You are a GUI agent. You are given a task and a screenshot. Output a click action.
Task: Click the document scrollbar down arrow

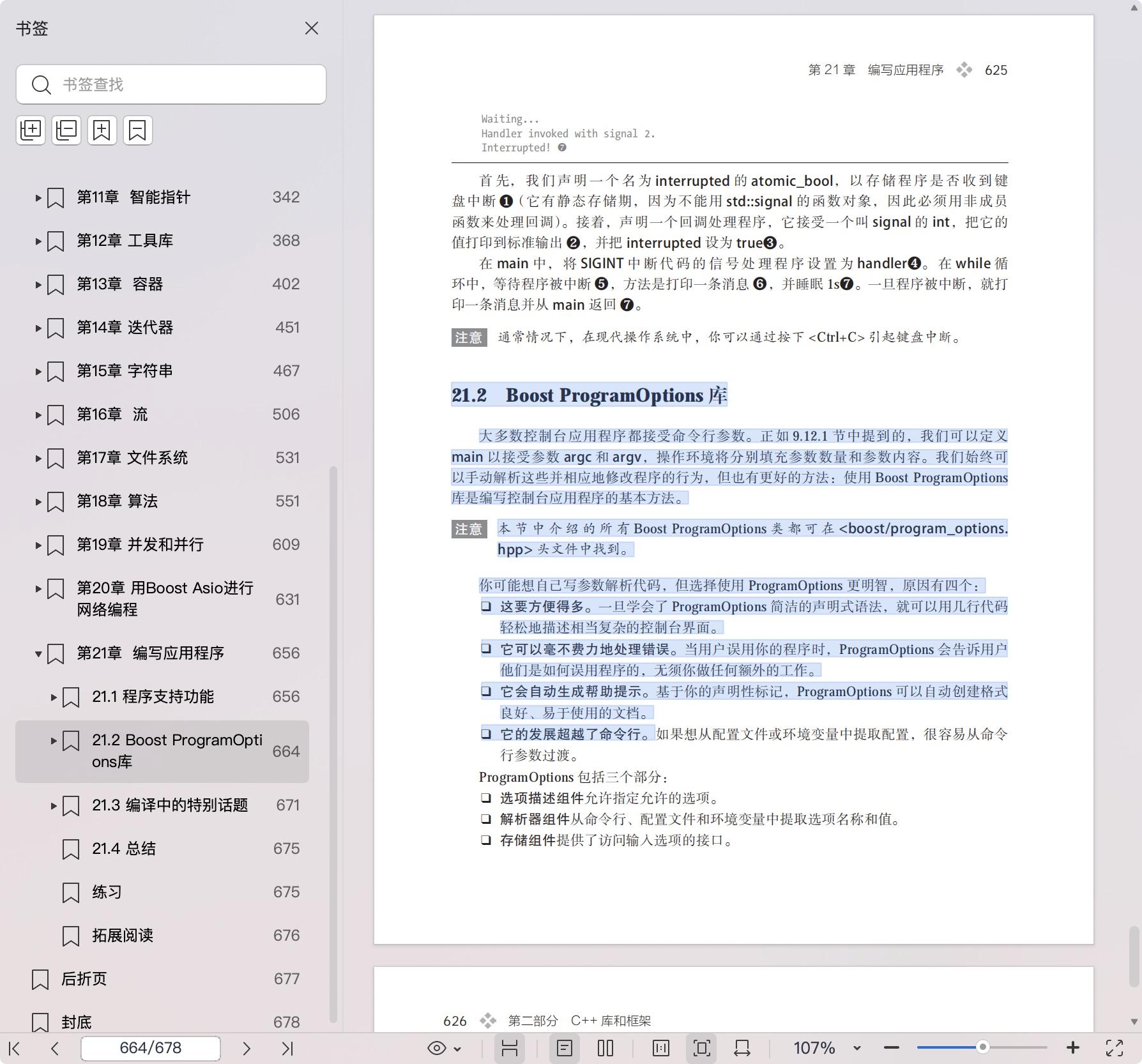1134,1022
